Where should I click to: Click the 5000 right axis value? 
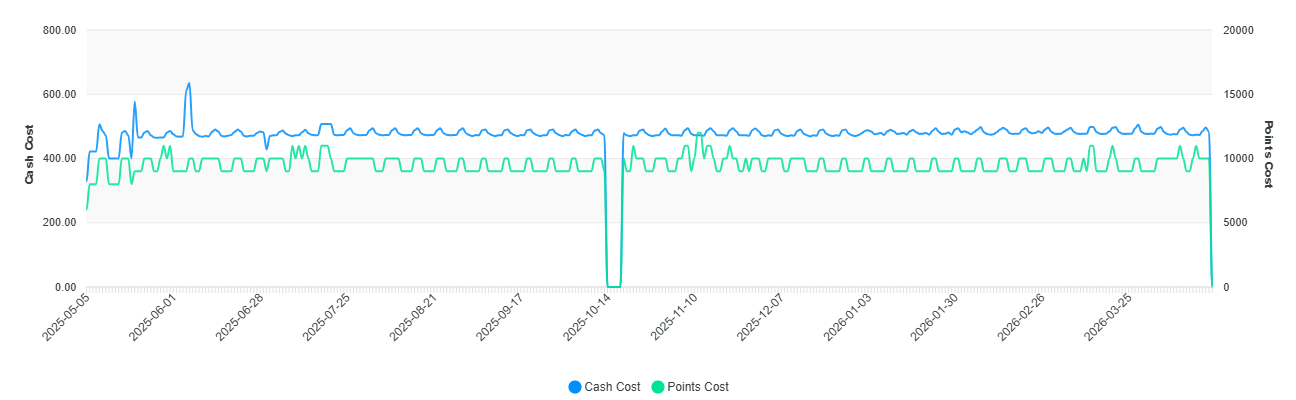1235,223
